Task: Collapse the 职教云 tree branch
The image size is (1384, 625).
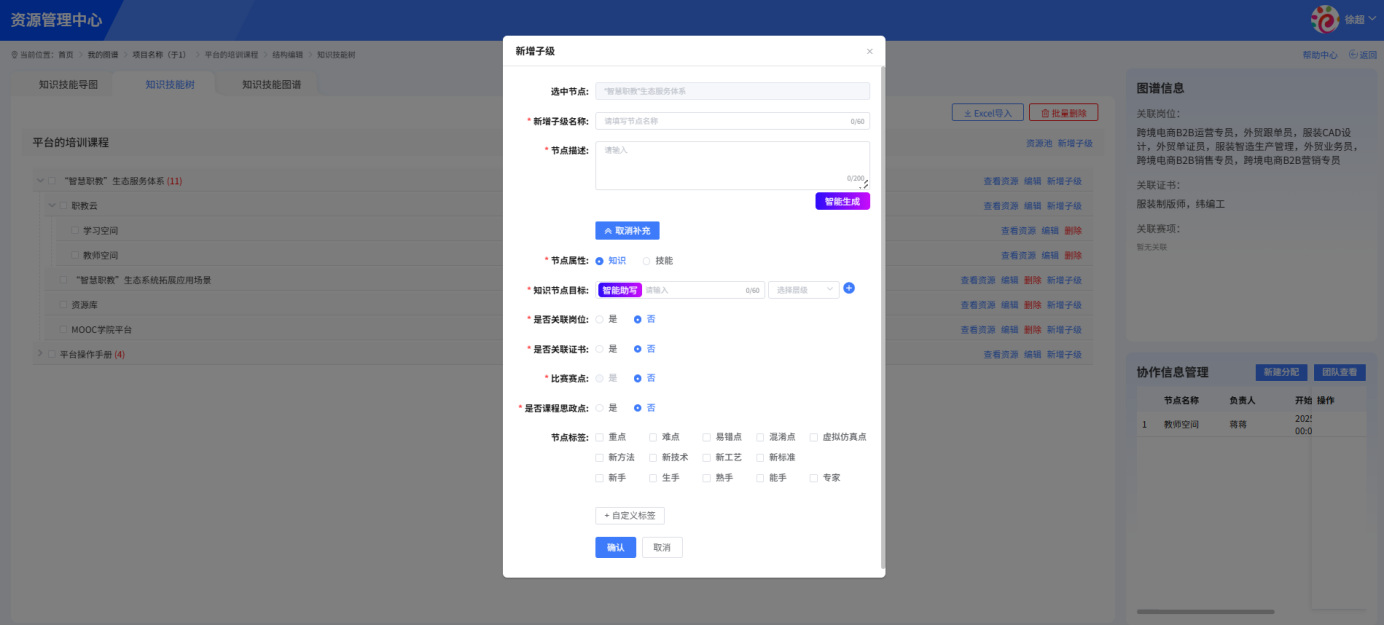Action: (50, 204)
